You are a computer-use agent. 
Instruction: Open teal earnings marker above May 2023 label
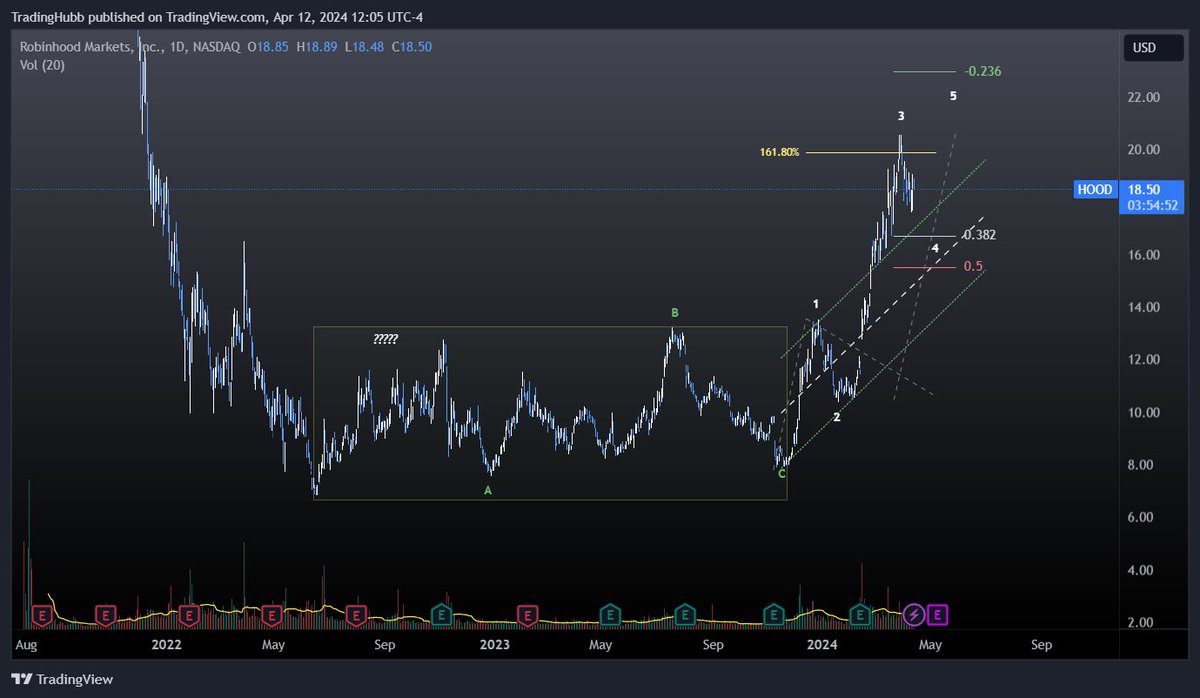[609, 614]
